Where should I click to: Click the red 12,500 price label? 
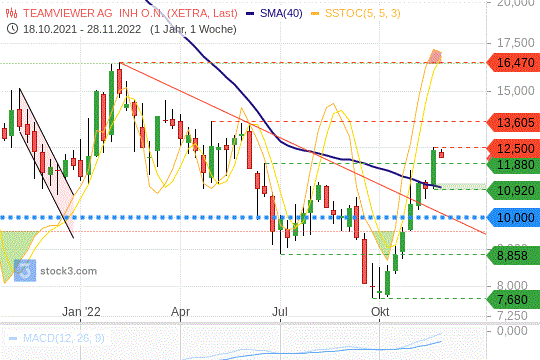pos(513,148)
